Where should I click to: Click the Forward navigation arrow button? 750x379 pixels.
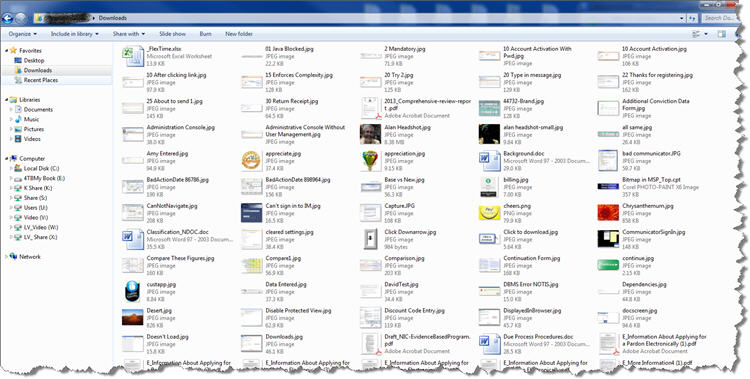point(21,18)
